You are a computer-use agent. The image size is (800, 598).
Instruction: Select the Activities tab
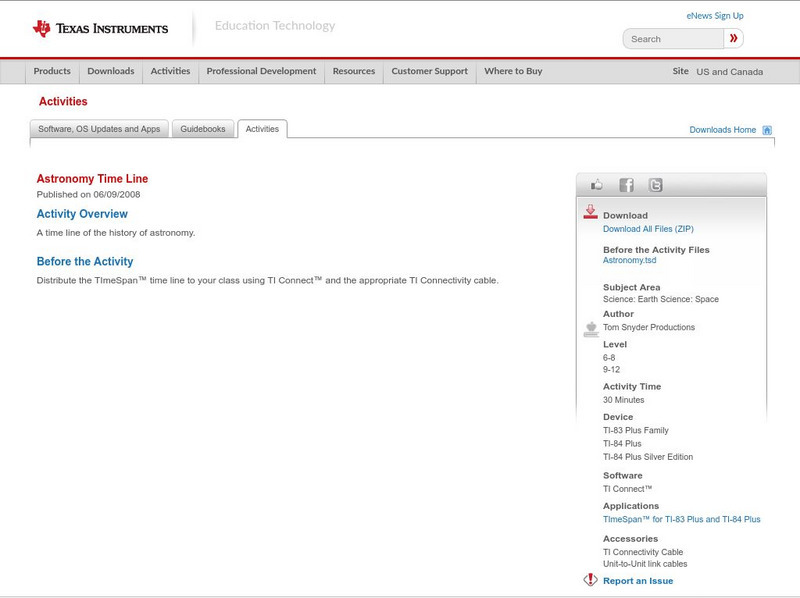pos(262,129)
